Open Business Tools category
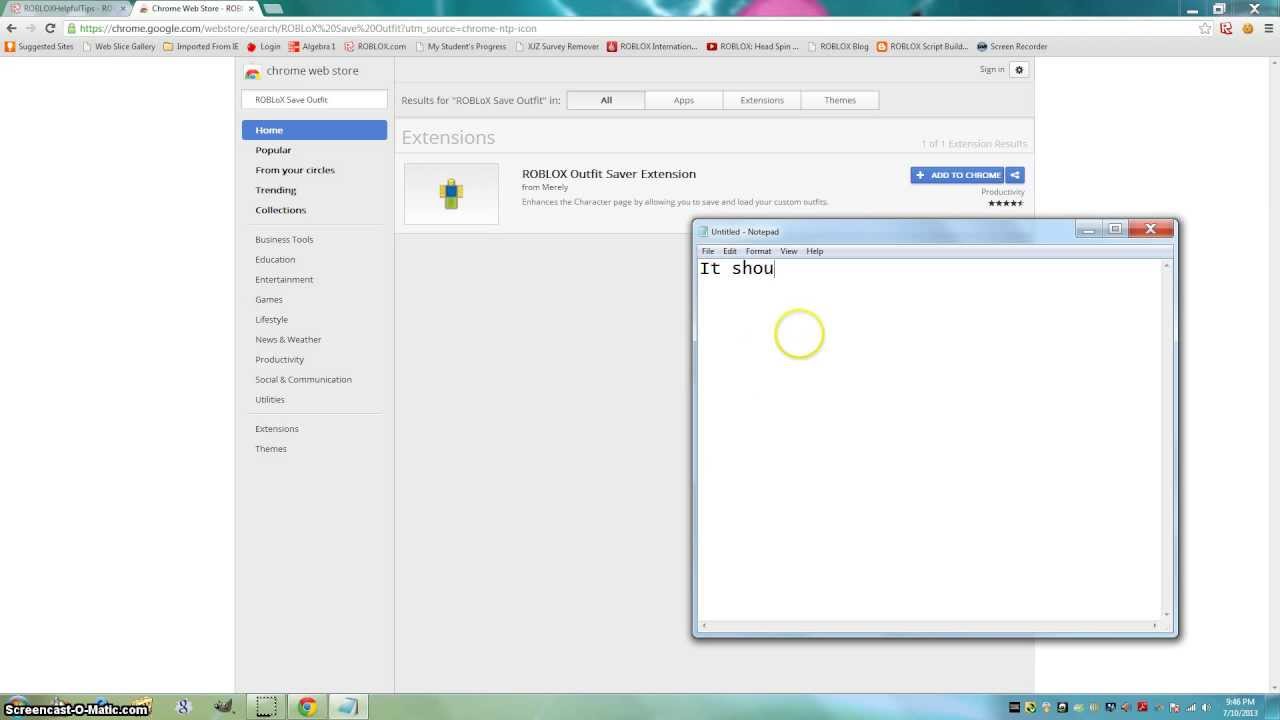1280x720 pixels. (284, 240)
